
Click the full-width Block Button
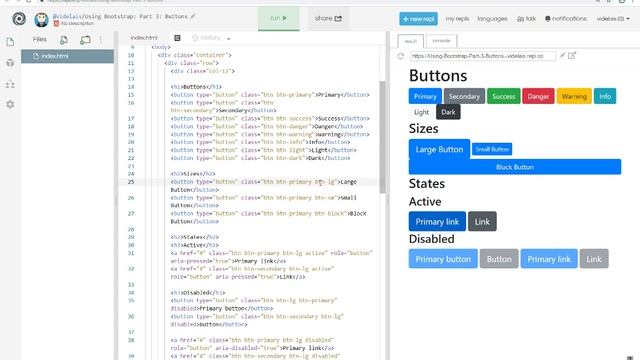515,167
